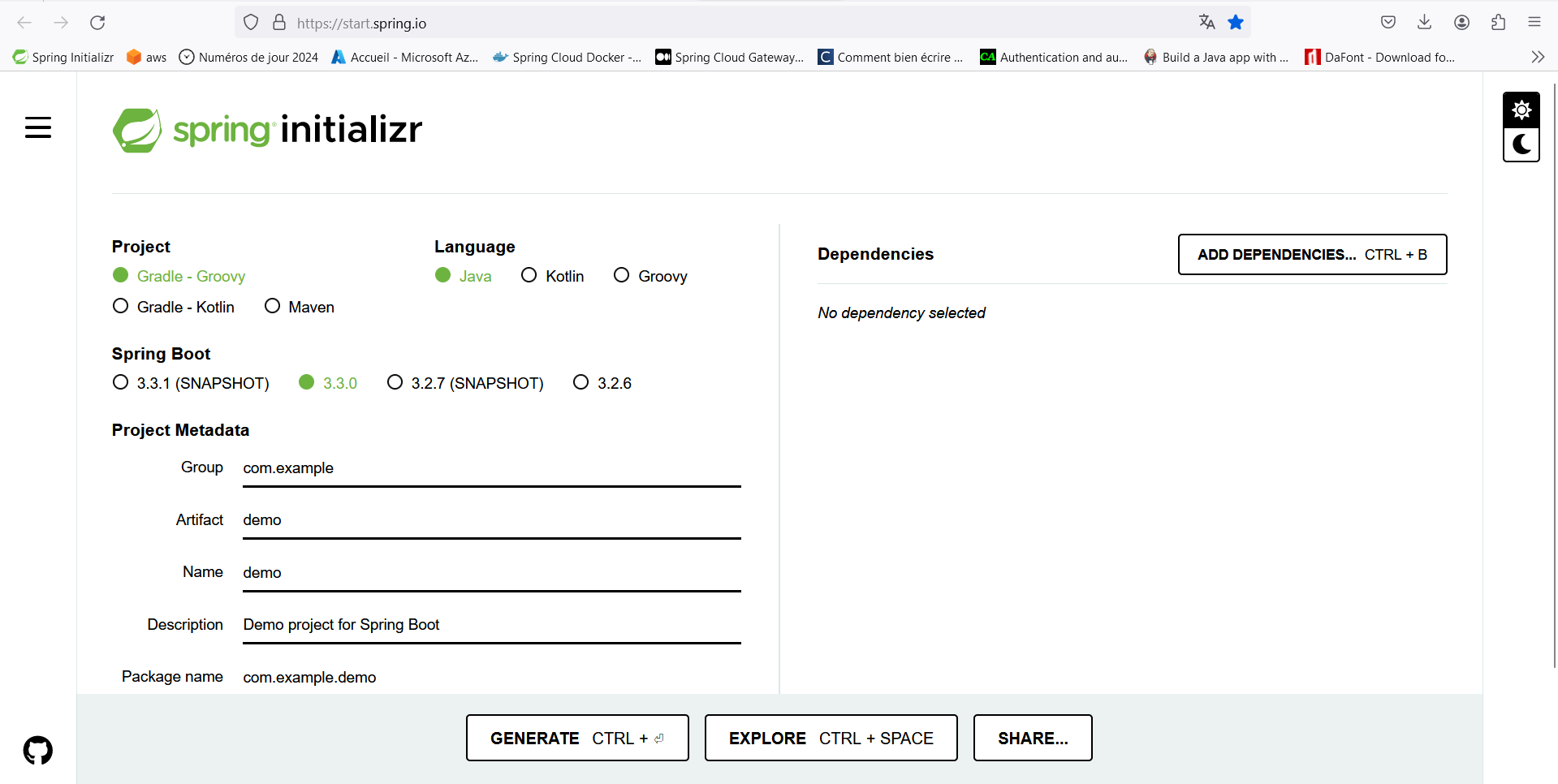Open the Firefox account icon
Viewport: 1558px width, 784px height.
(x=1461, y=23)
